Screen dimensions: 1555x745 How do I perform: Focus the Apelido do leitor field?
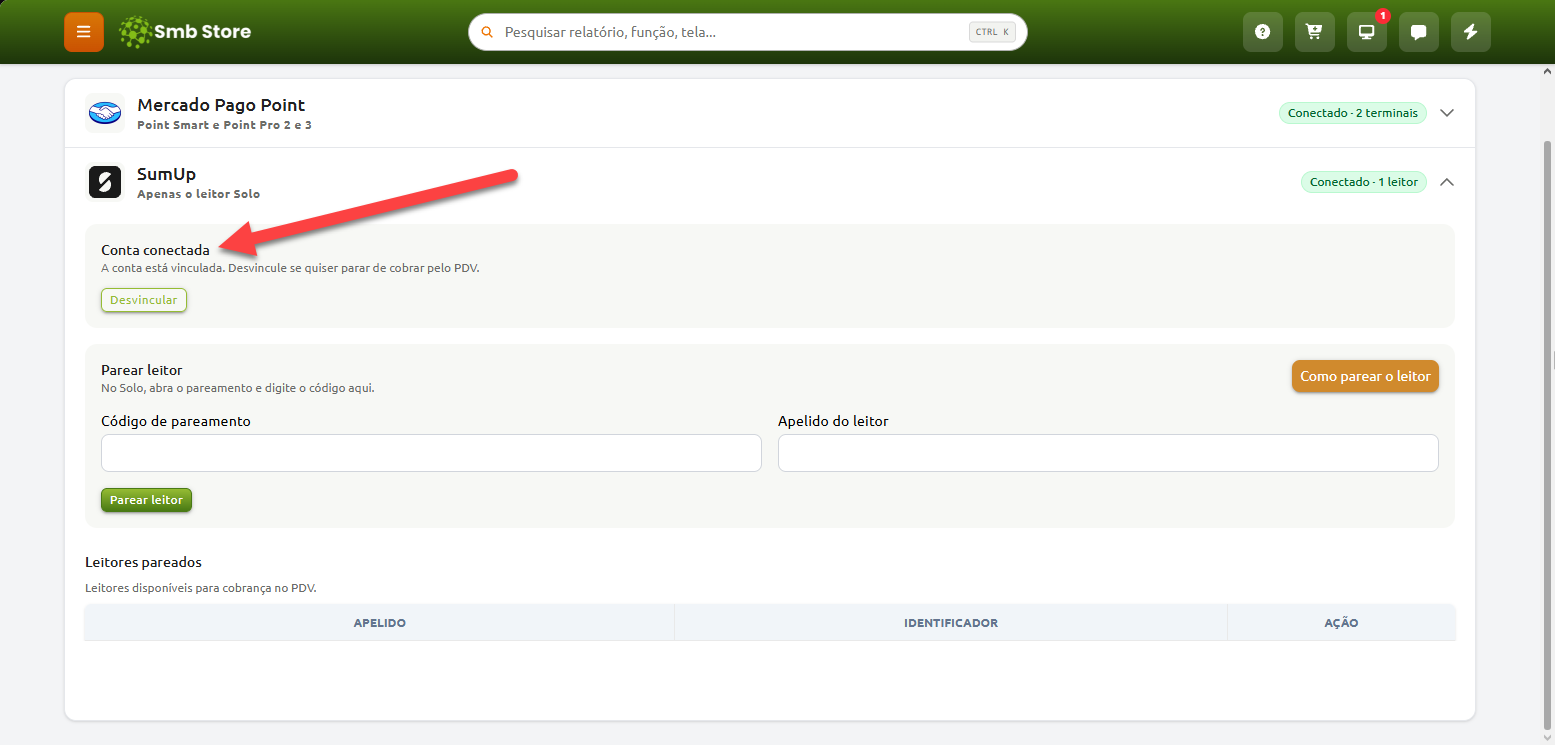pos(1108,453)
